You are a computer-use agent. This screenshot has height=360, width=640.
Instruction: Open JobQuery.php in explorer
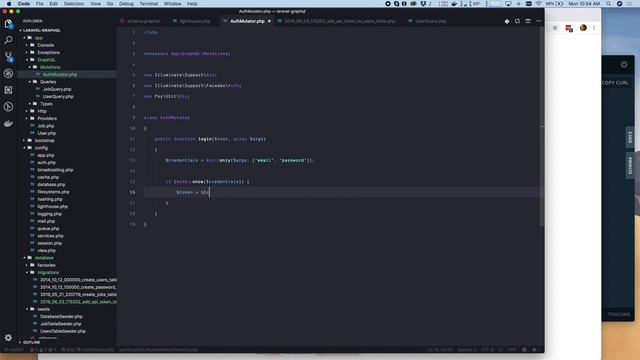click(x=57, y=89)
